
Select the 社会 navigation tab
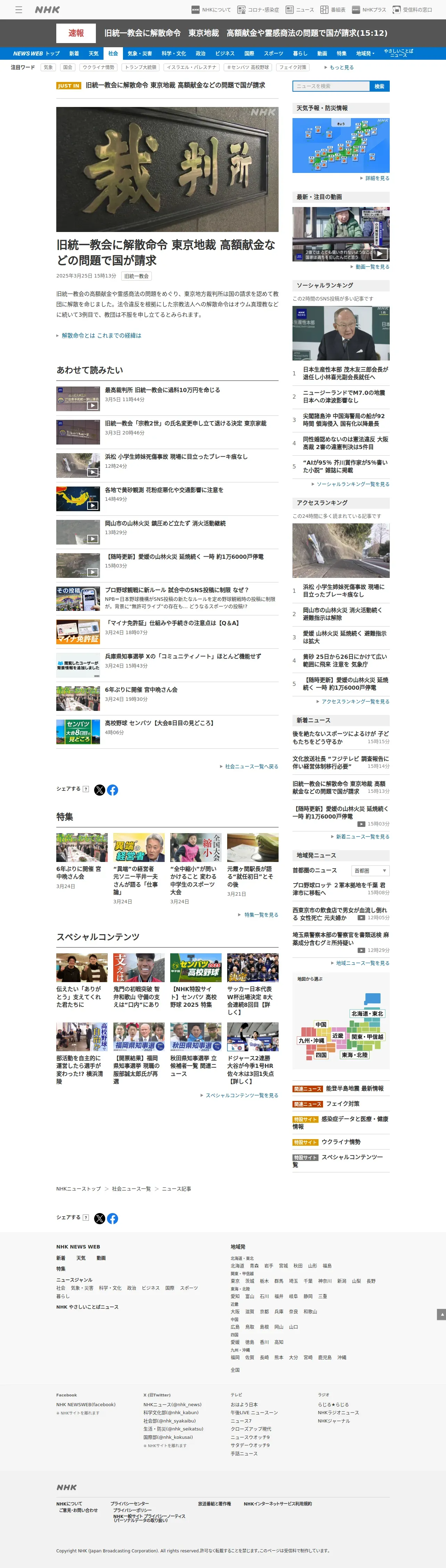click(113, 53)
